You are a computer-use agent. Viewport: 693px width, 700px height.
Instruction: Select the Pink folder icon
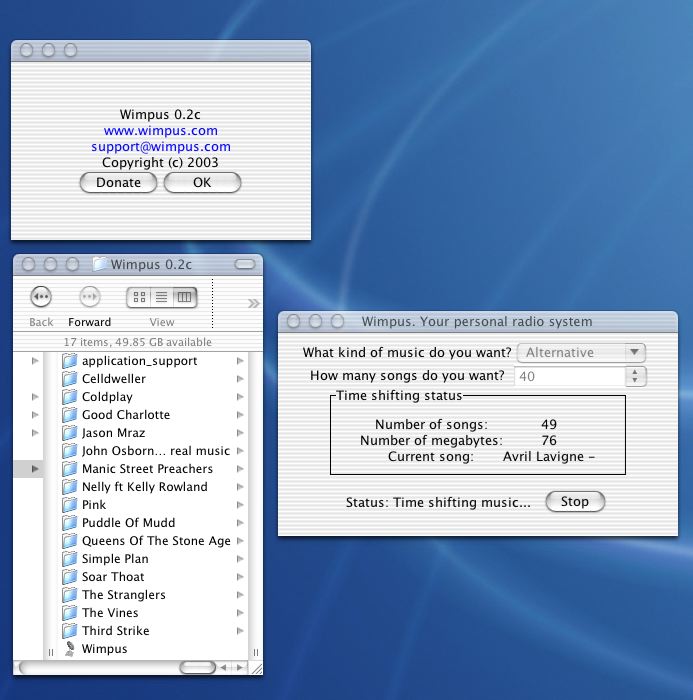(69, 504)
